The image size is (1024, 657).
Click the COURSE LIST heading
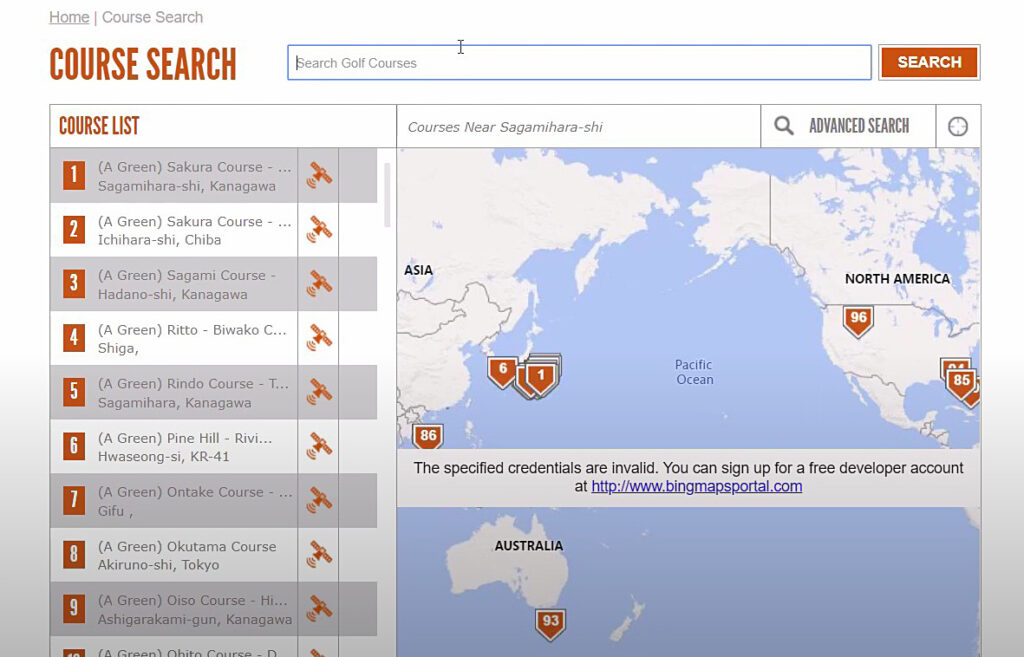click(x=99, y=126)
